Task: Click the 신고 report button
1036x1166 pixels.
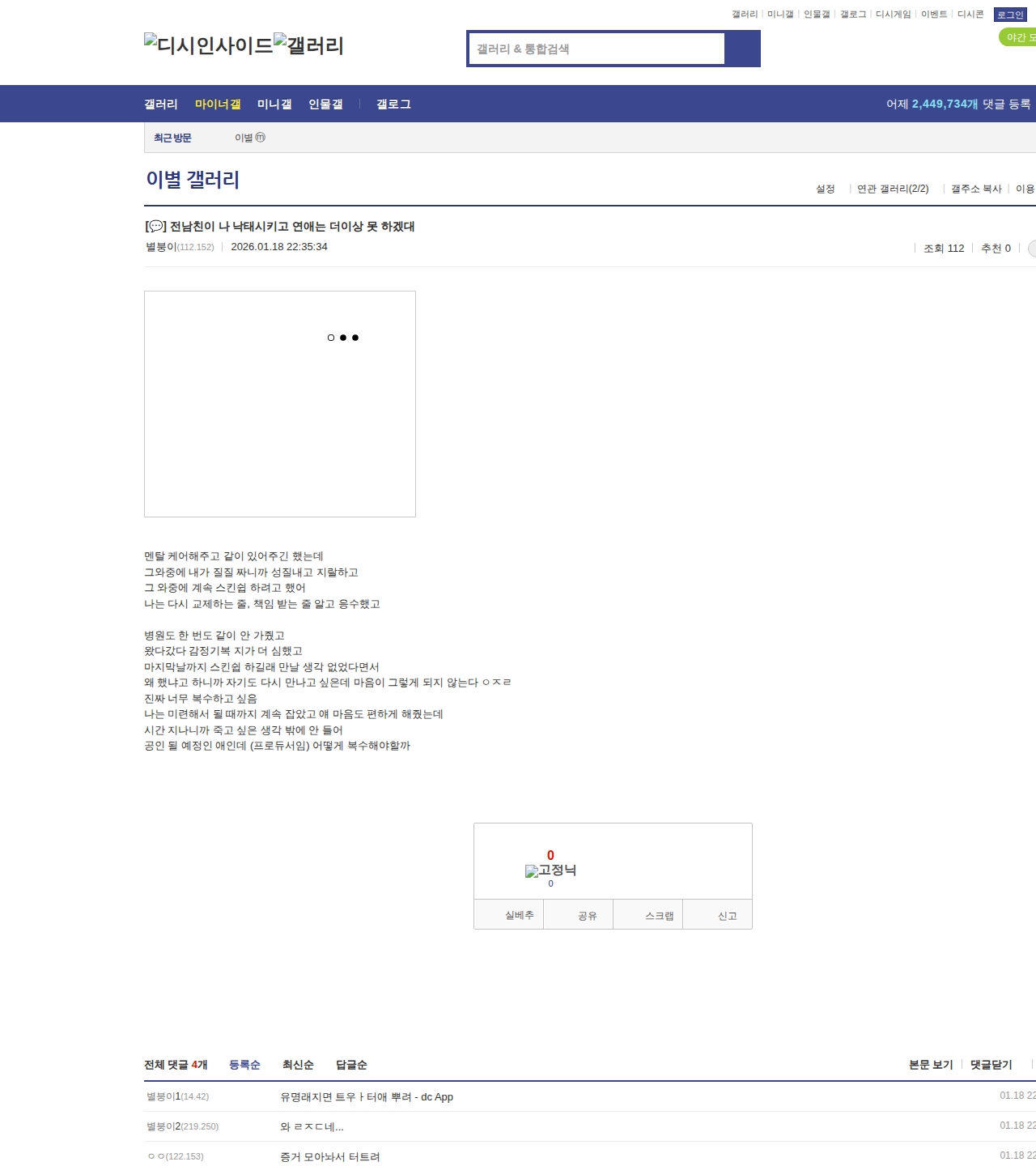Action: click(x=718, y=915)
